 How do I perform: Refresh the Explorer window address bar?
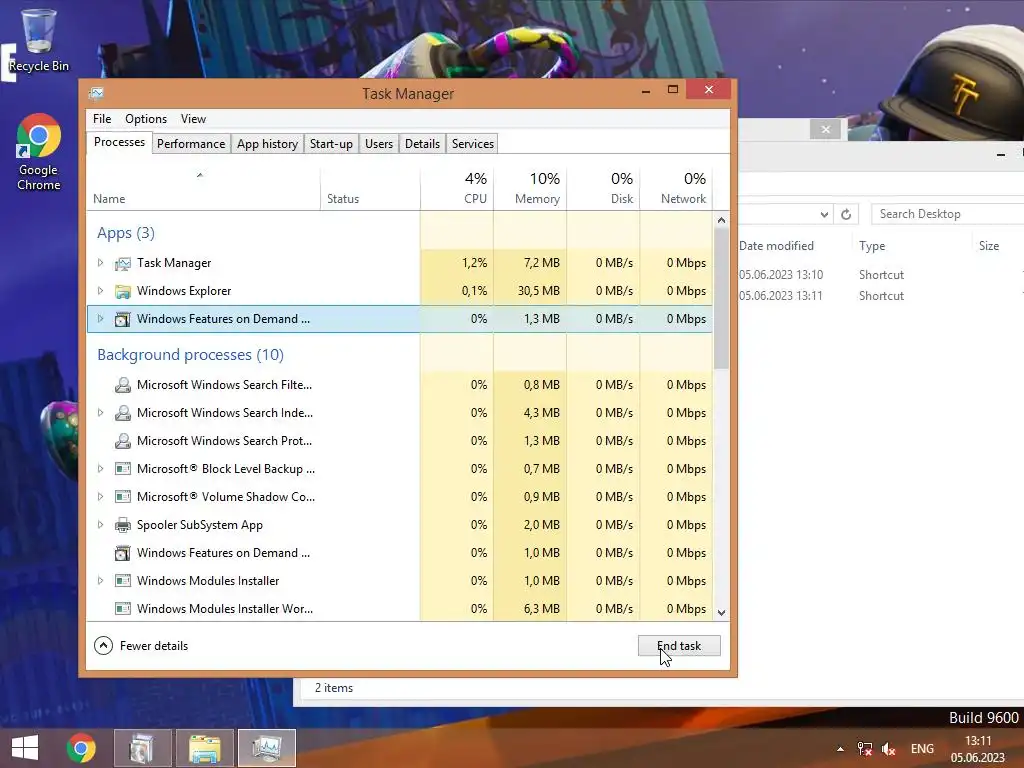point(846,214)
